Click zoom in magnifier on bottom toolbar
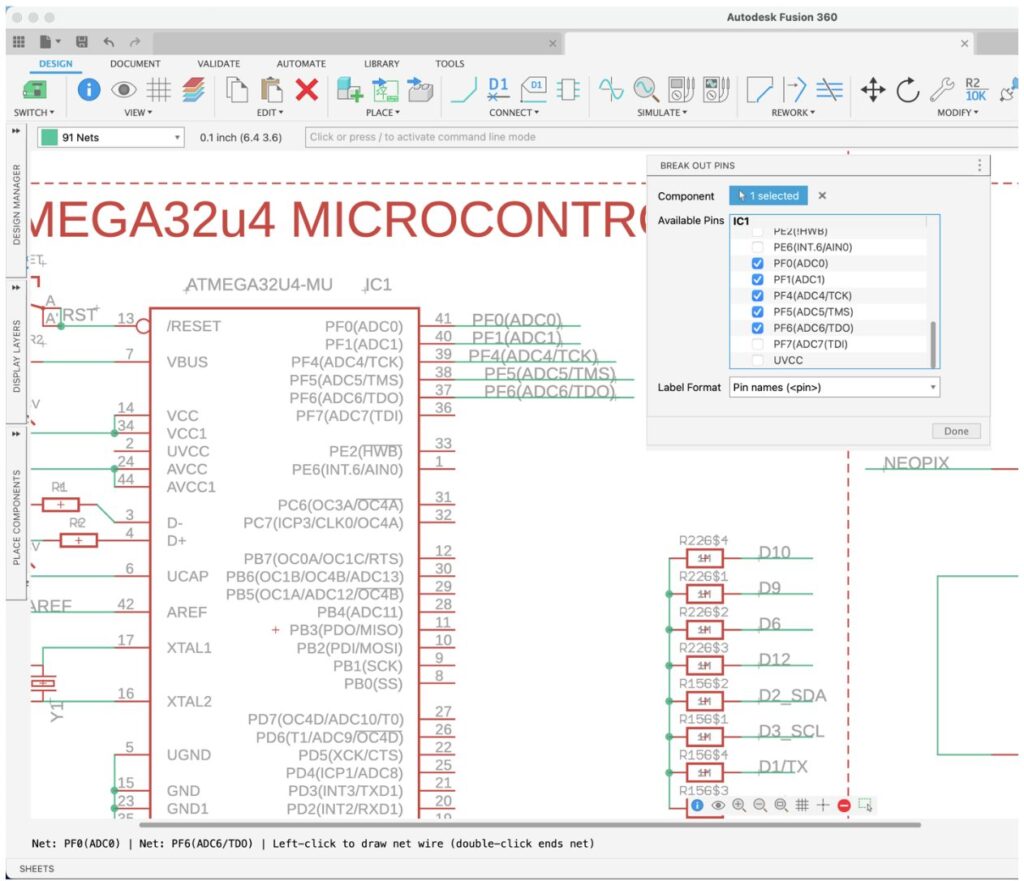Viewport: 1024px width, 881px height. (739, 805)
